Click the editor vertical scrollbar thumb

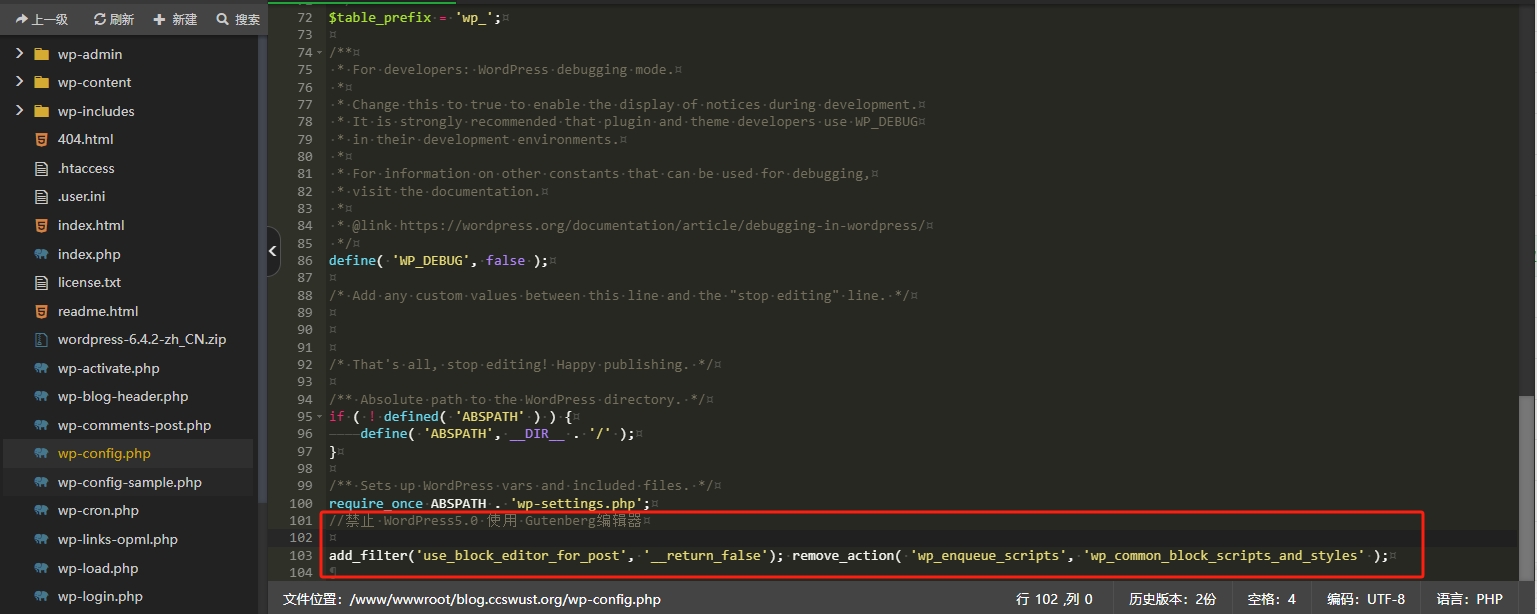[x=1526, y=480]
